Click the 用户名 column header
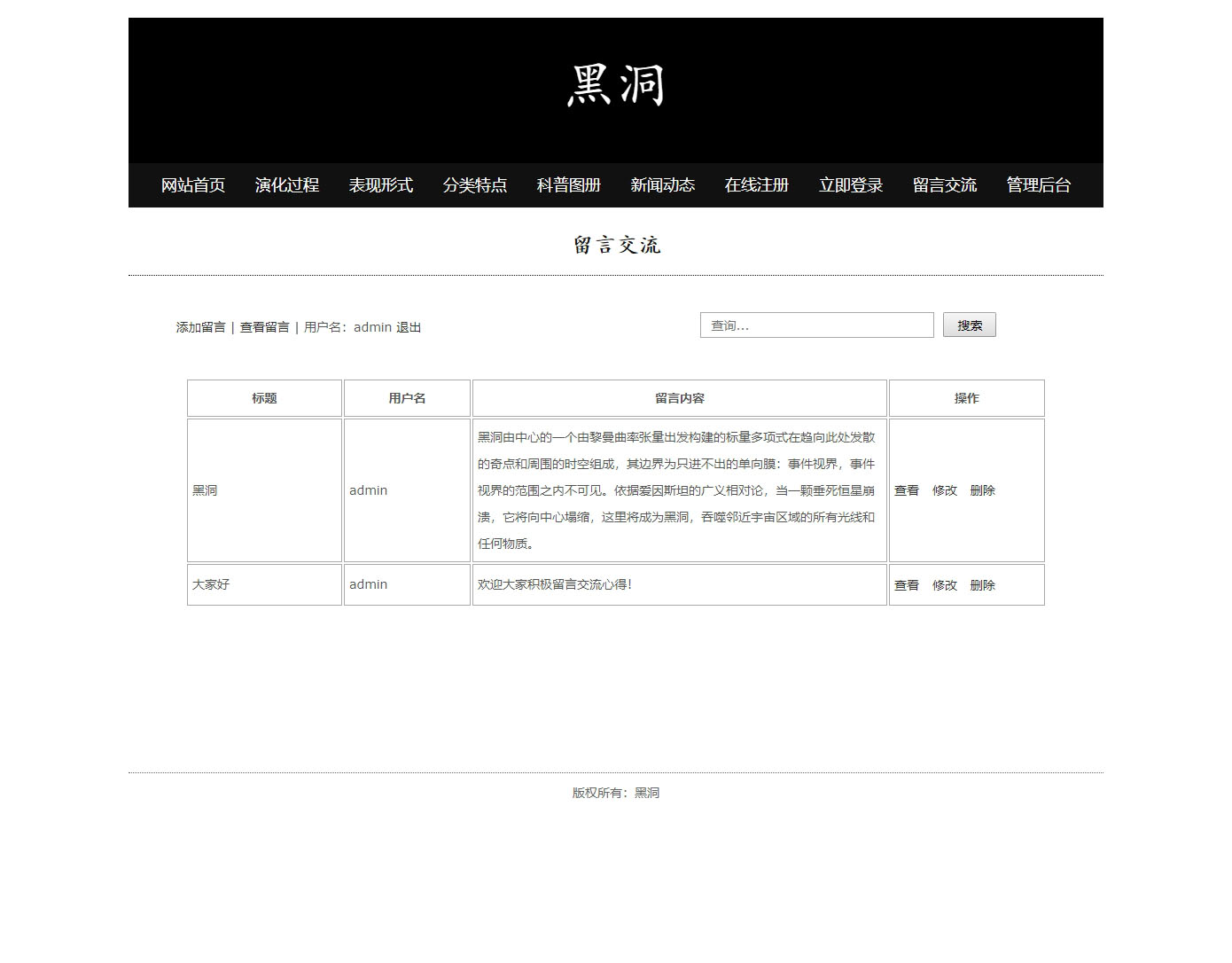 (407, 398)
